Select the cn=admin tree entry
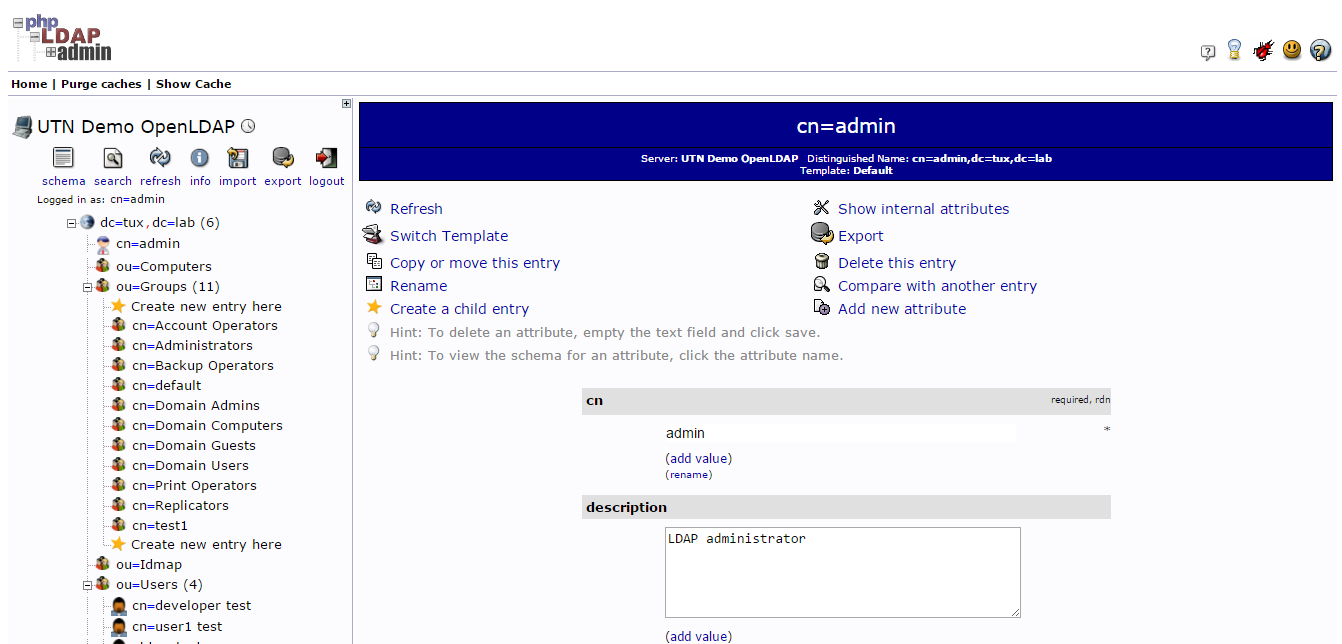 click(148, 243)
